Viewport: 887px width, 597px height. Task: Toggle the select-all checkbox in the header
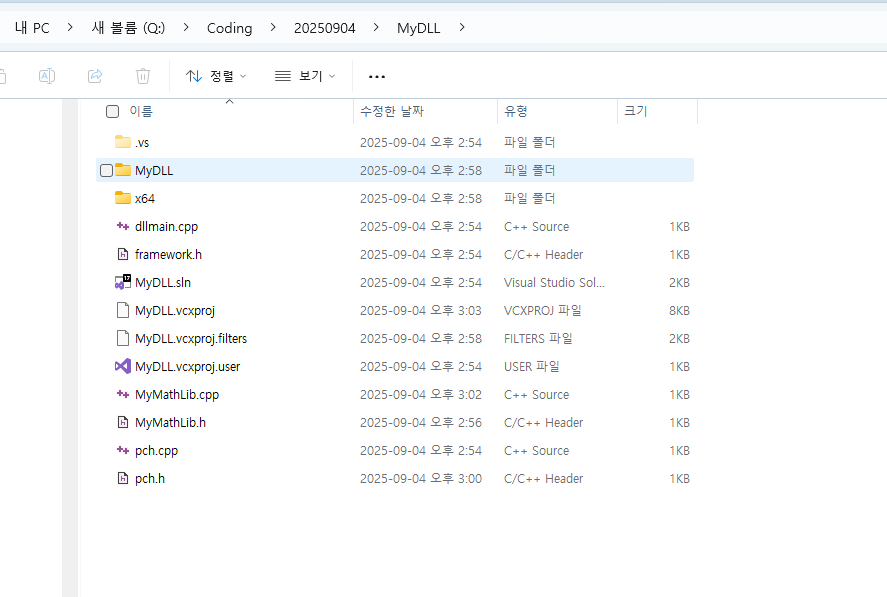[112, 112]
